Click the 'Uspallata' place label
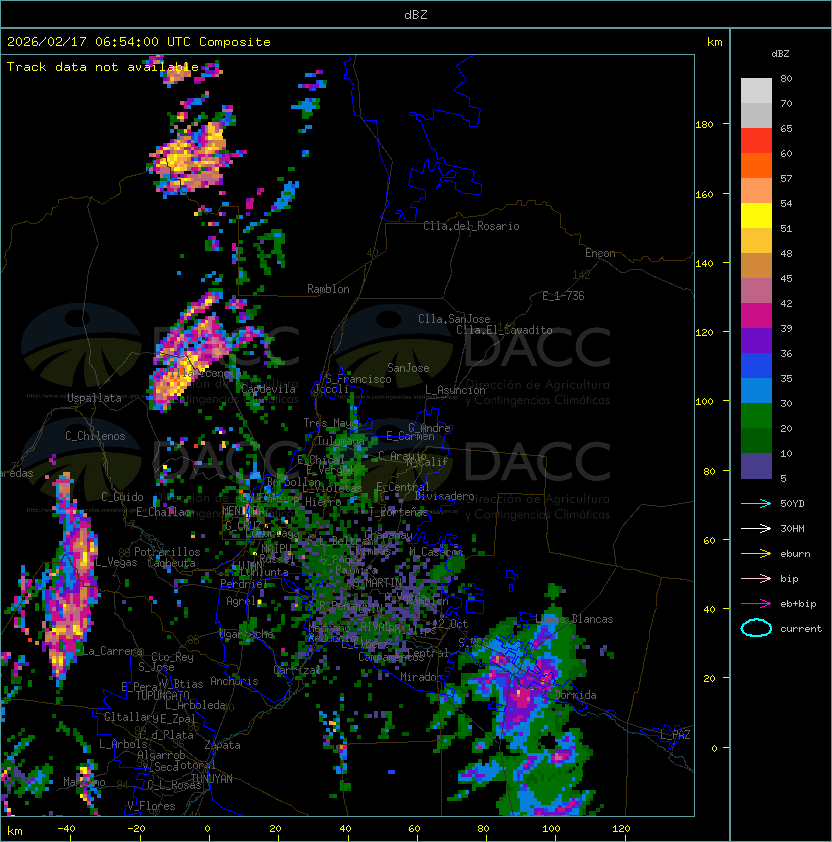Viewport: 832px width, 842px height. [94, 398]
